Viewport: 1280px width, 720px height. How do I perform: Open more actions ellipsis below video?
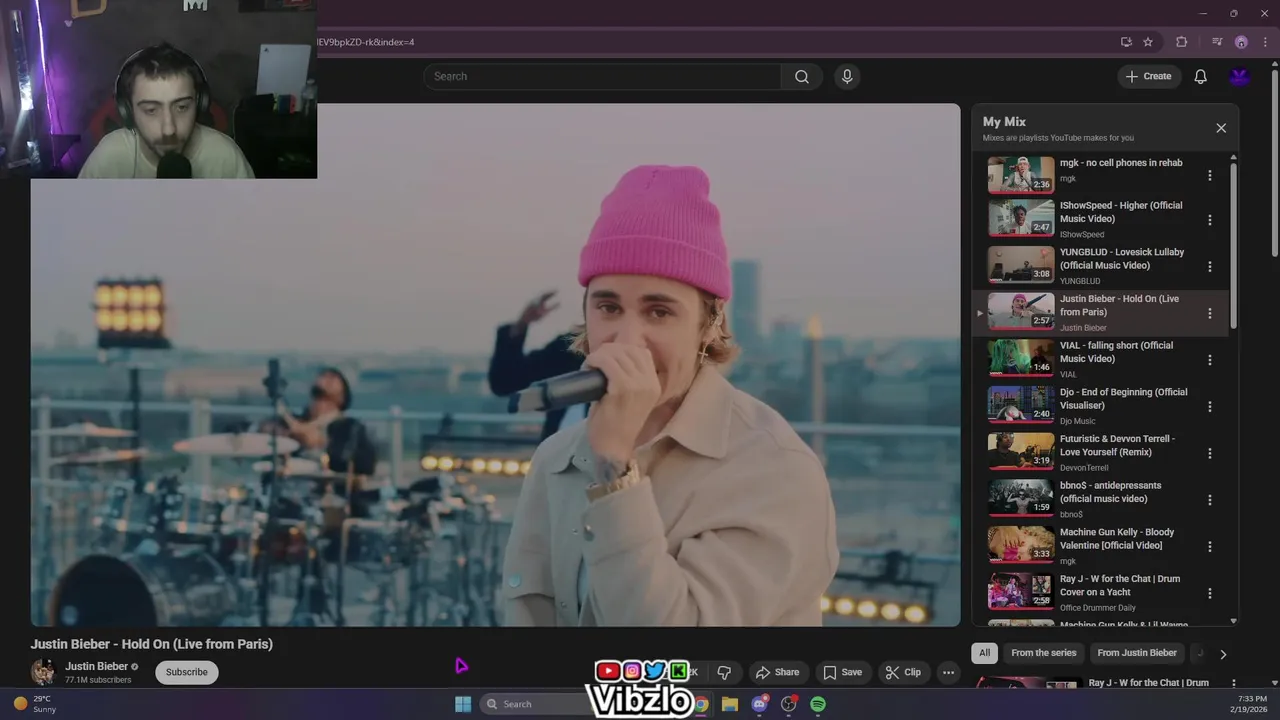(x=948, y=672)
